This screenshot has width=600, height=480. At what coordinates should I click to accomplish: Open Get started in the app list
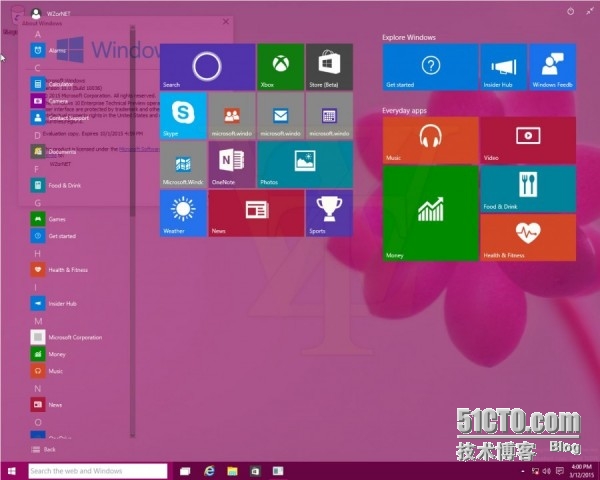click(x=54, y=236)
